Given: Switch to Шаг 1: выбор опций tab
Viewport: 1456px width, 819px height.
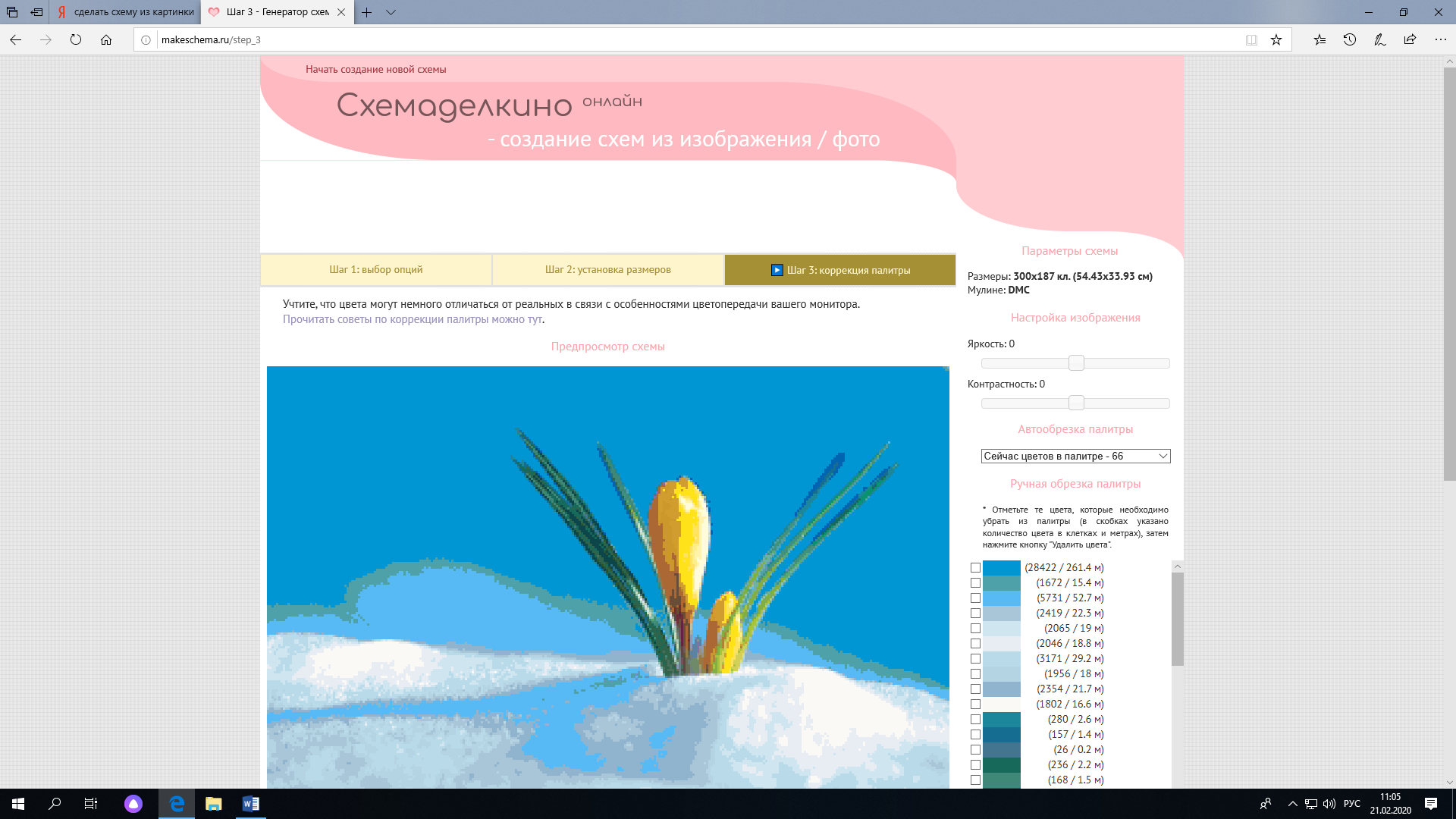Looking at the screenshot, I should [x=376, y=270].
